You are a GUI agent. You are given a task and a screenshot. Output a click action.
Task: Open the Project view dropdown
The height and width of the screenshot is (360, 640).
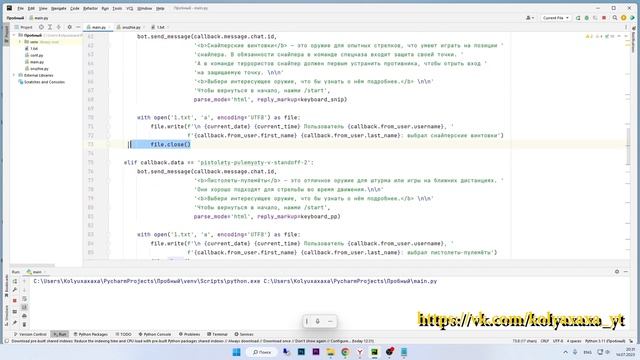24,27
